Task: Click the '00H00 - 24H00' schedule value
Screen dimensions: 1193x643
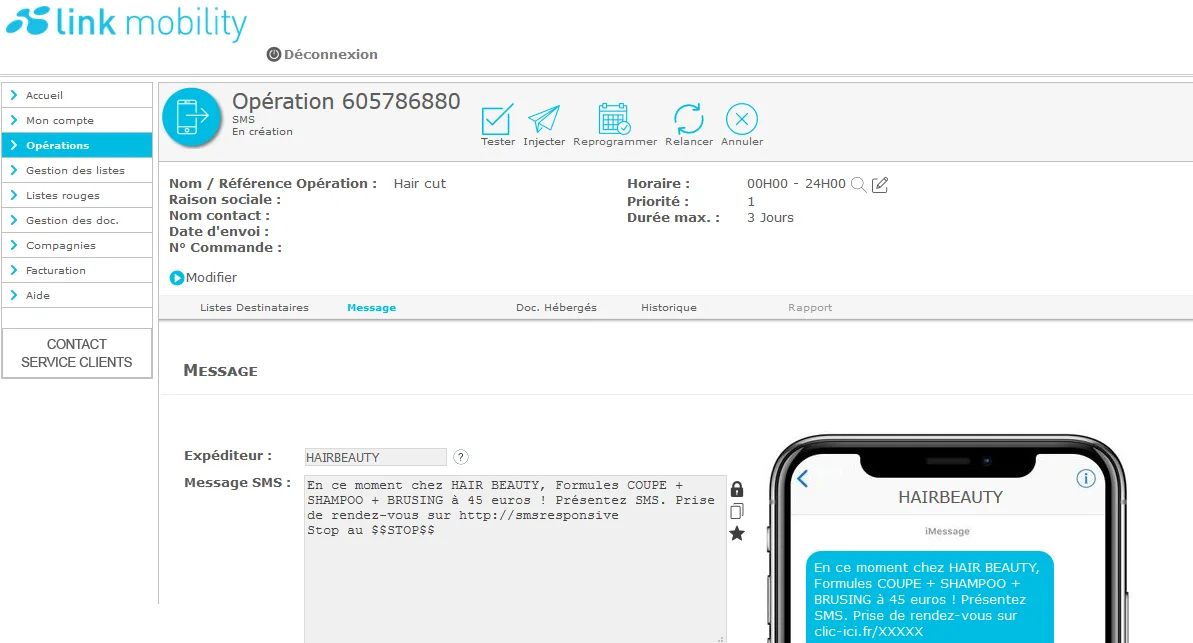Action: click(796, 183)
